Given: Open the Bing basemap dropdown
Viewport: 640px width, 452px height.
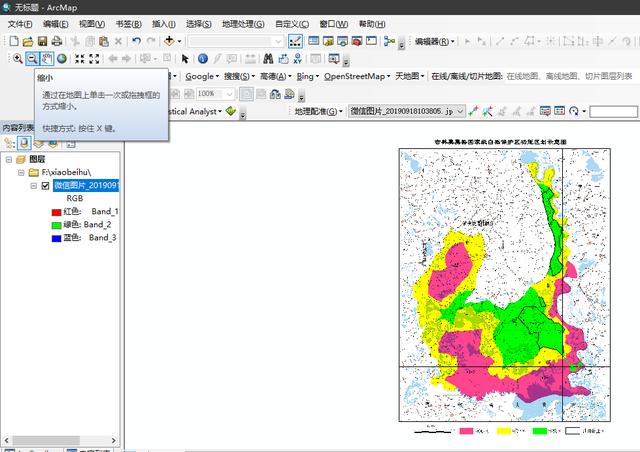Looking at the screenshot, I should (x=308, y=76).
